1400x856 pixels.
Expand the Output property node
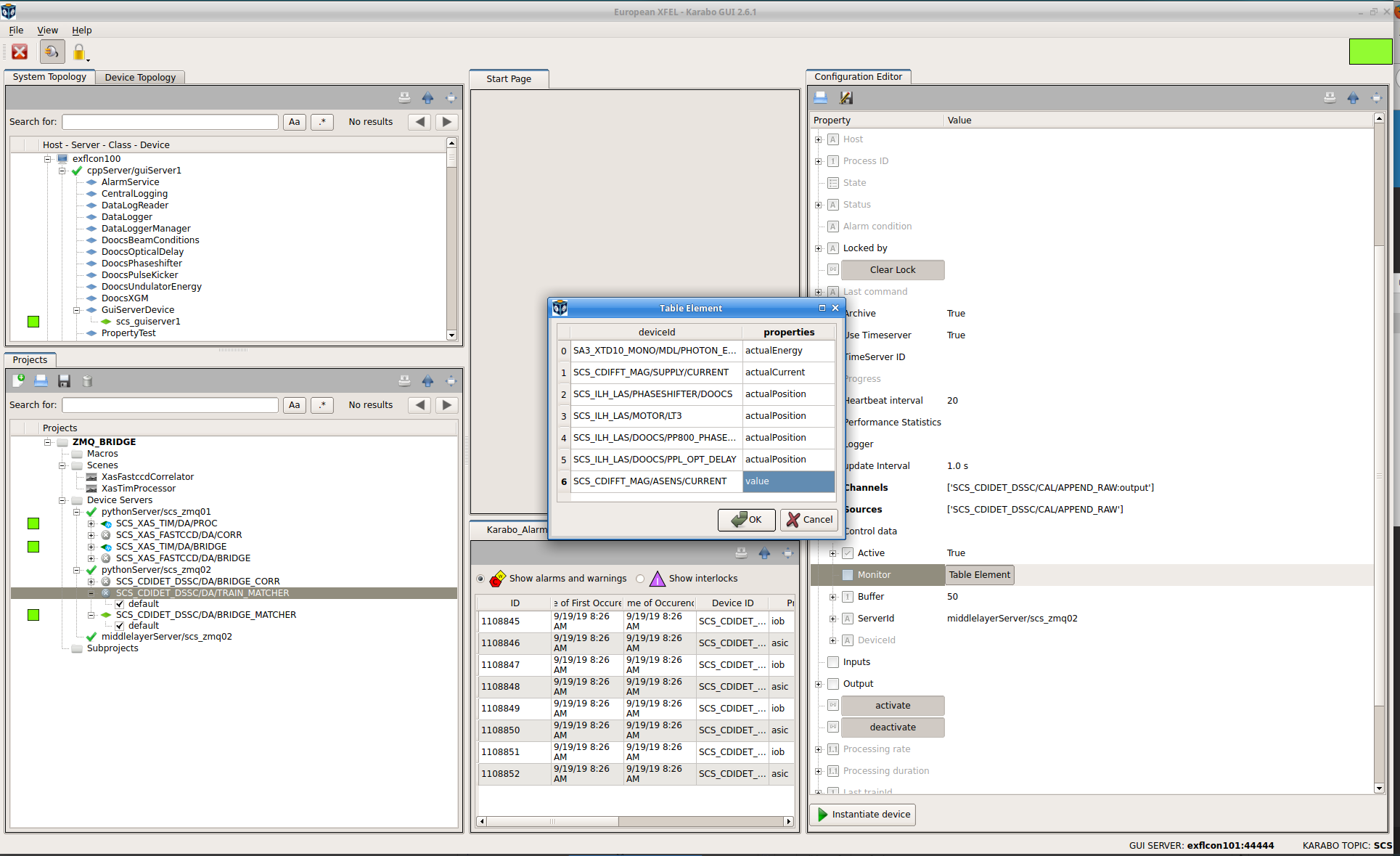819,684
